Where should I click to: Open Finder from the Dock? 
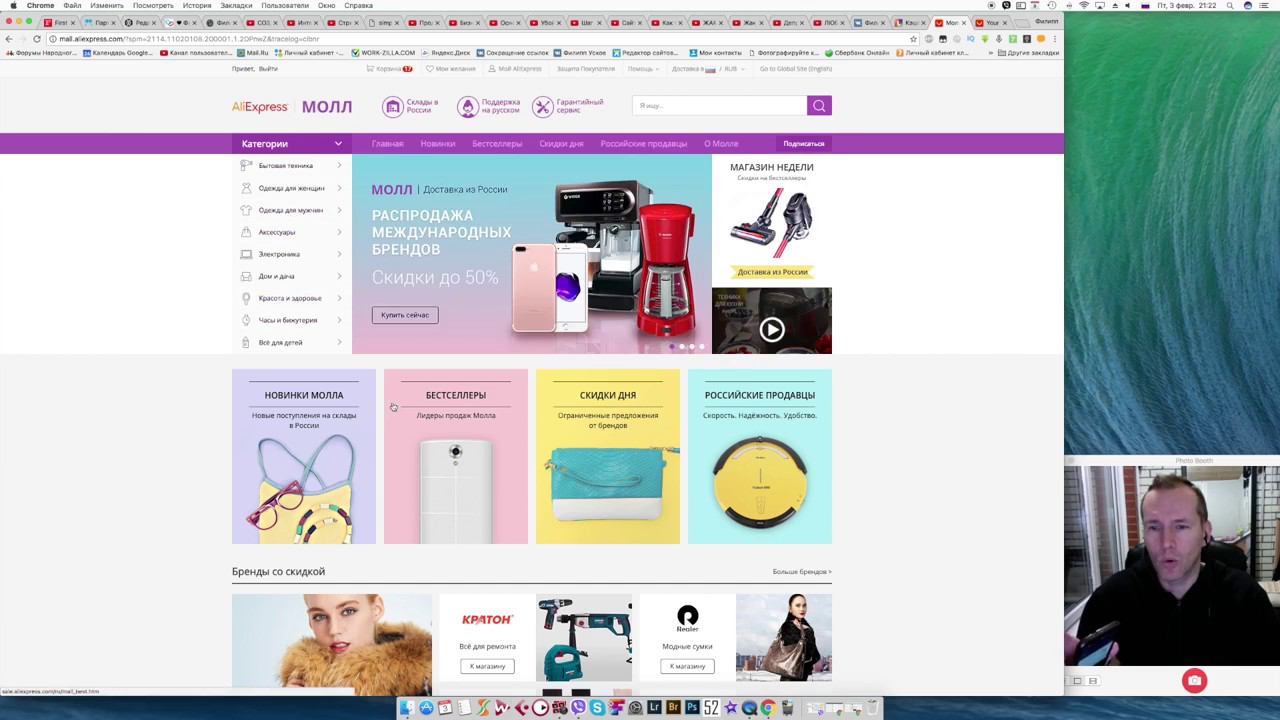(407, 708)
